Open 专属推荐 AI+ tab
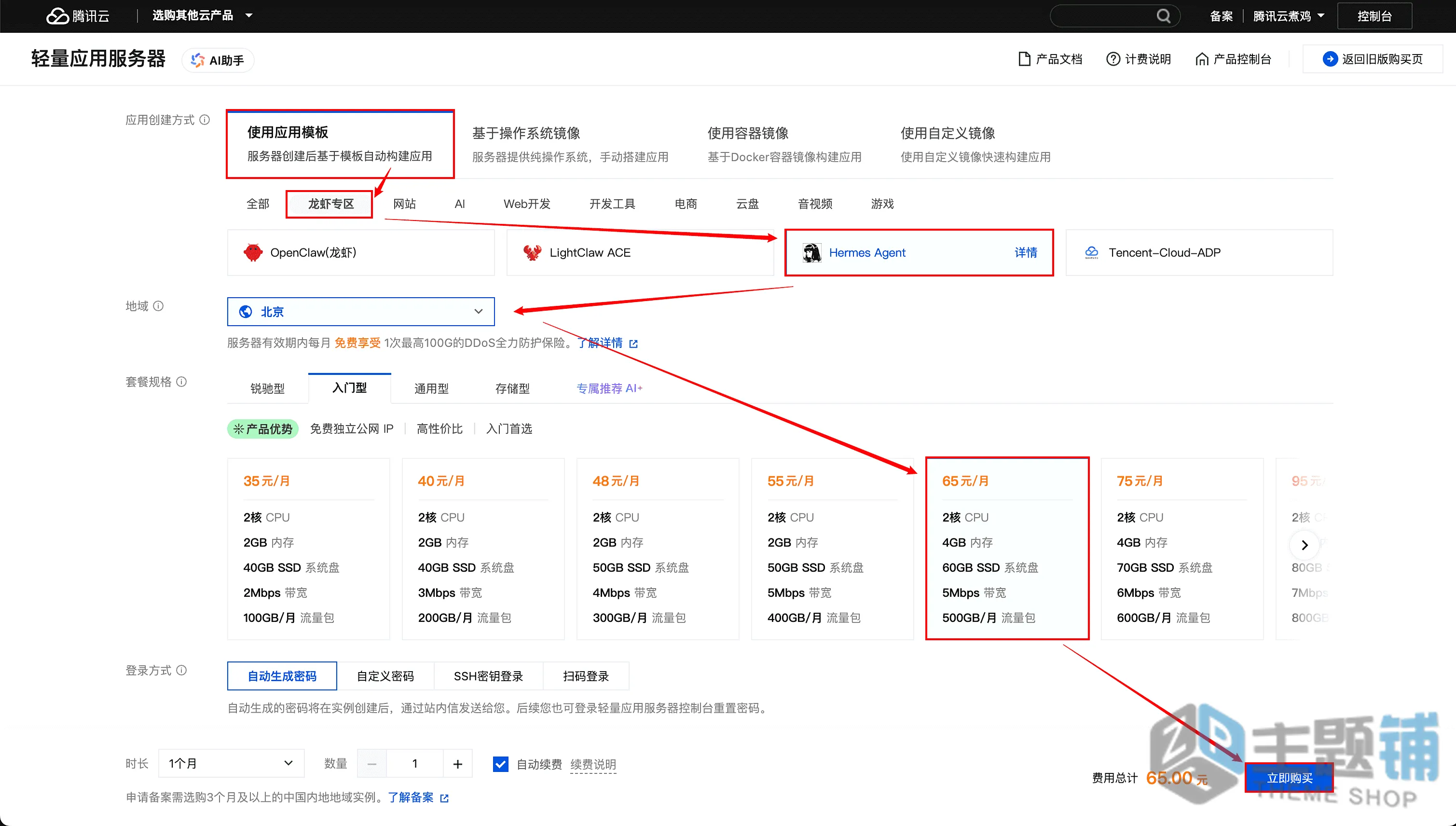Viewport: 1456px width, 826px height. click(609, 388)
